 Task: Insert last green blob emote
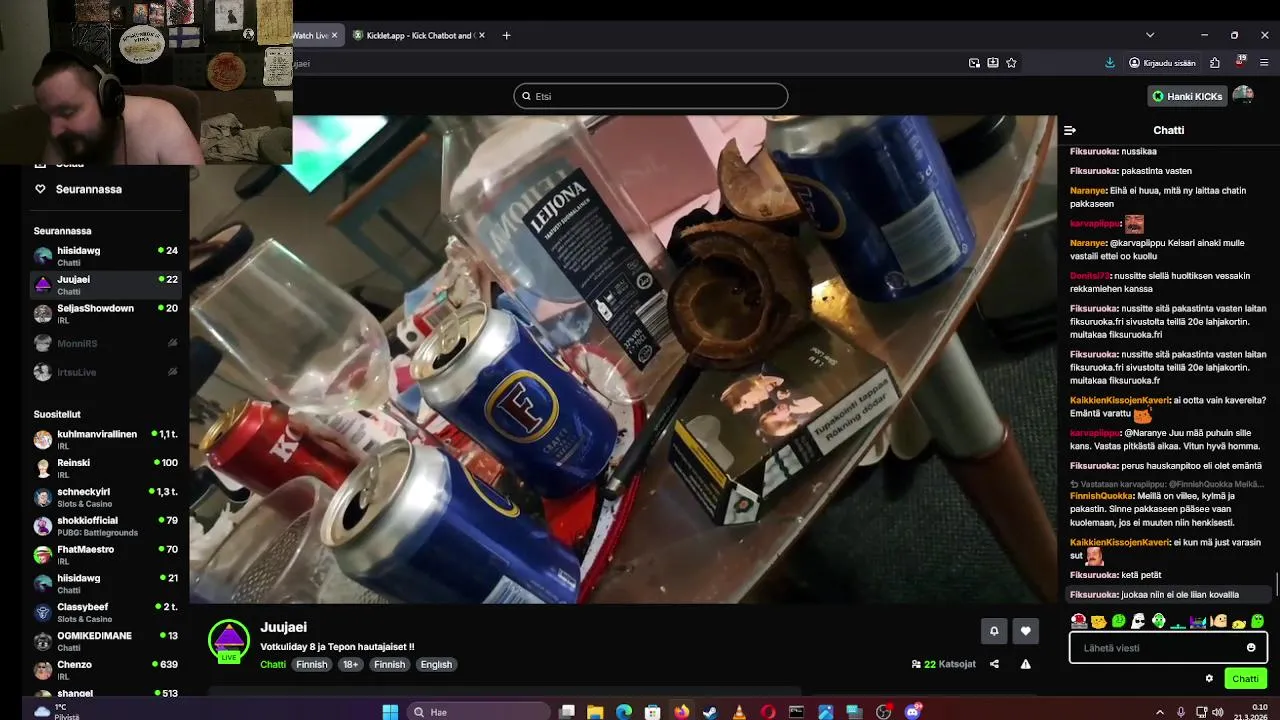coord(1258,622)
